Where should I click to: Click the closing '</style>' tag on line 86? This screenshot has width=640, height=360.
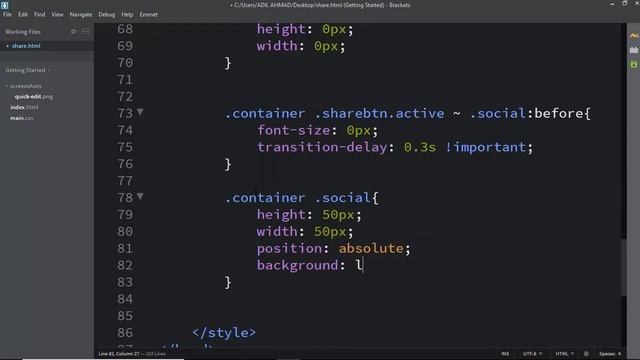click(x=224, y=333)
